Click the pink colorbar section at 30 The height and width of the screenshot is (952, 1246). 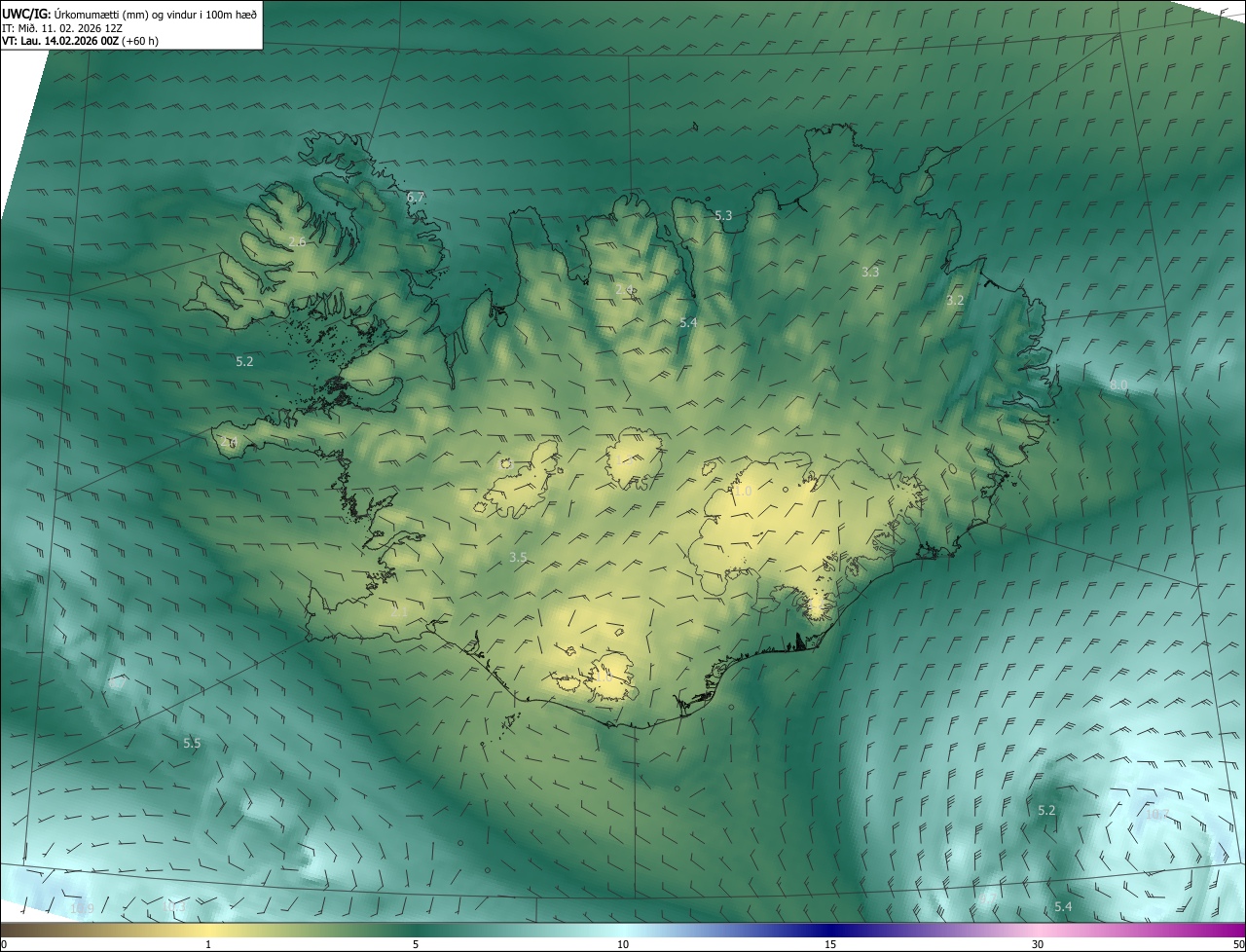click(1038, 932)
